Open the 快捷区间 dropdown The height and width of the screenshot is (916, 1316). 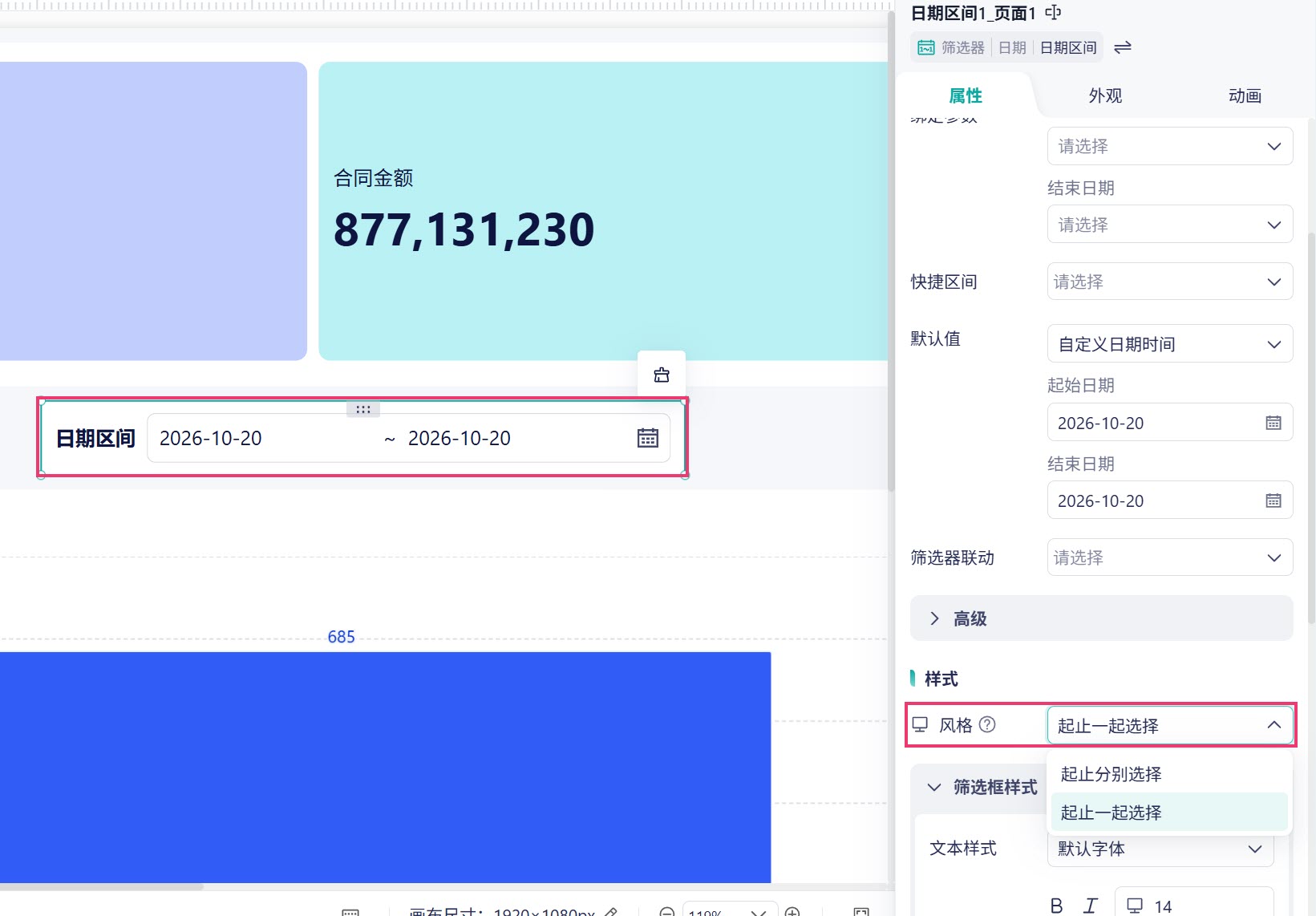[1170, 282]
